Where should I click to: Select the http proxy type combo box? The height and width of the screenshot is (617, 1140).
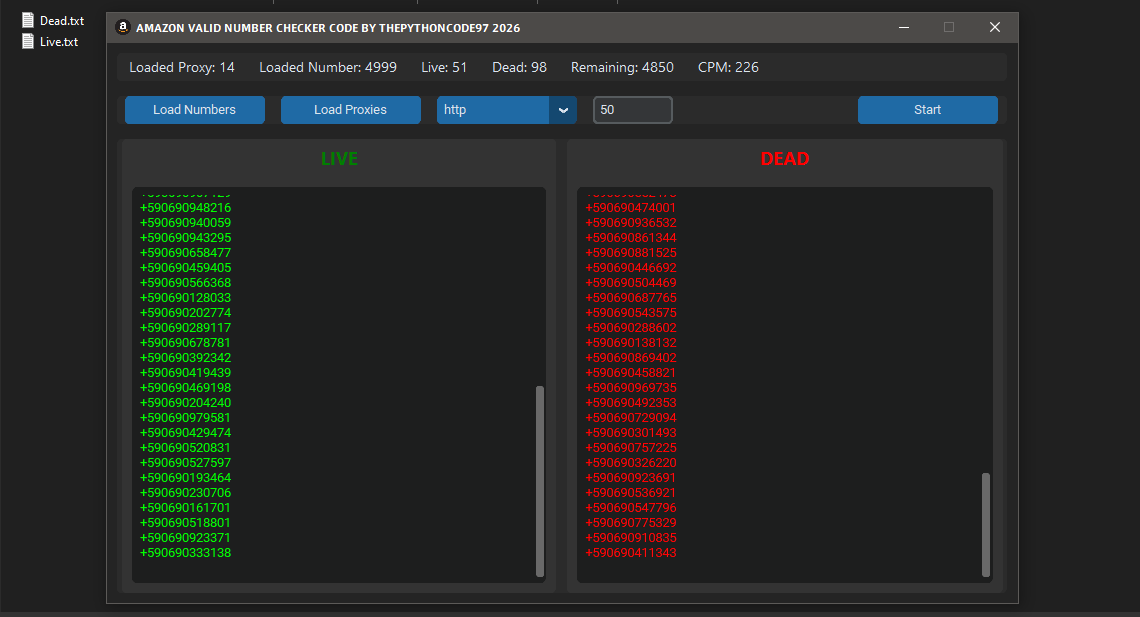coord(507,110)
